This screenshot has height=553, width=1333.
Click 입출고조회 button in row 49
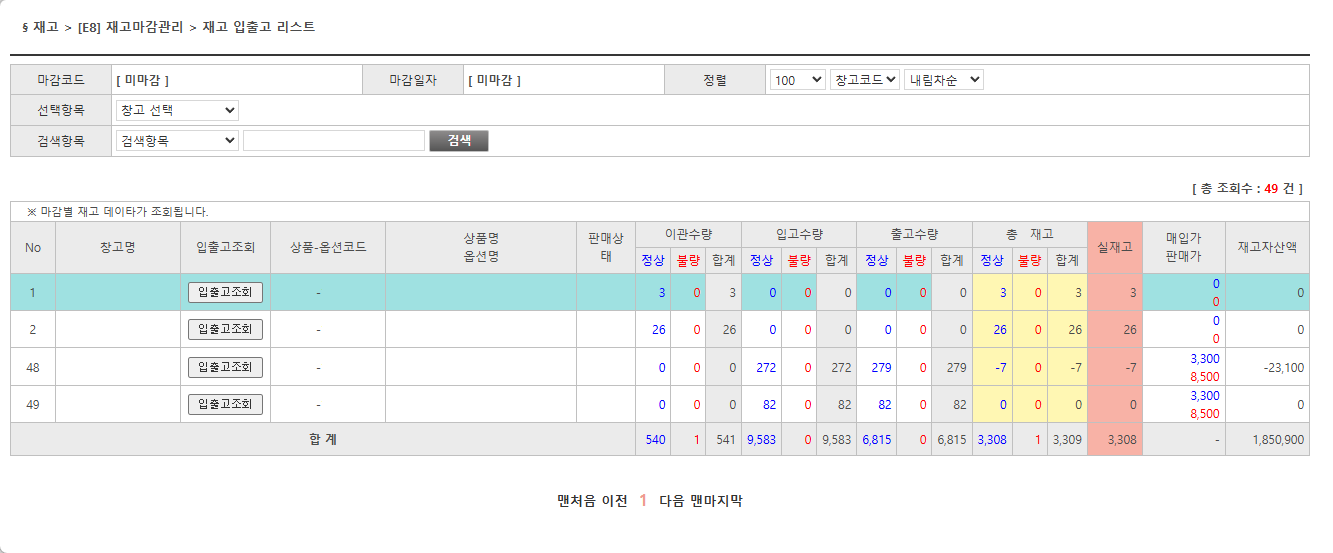225,404
